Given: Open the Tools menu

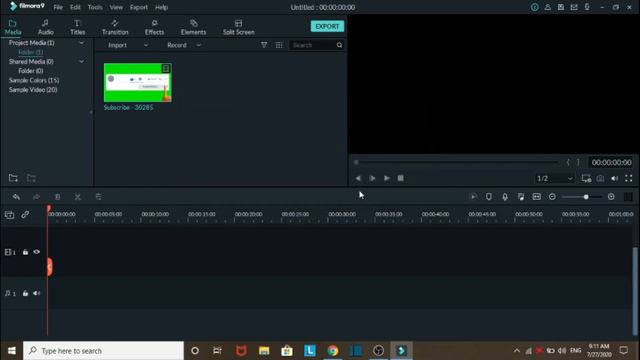Looking at the screenshot, I should [95, 7].
